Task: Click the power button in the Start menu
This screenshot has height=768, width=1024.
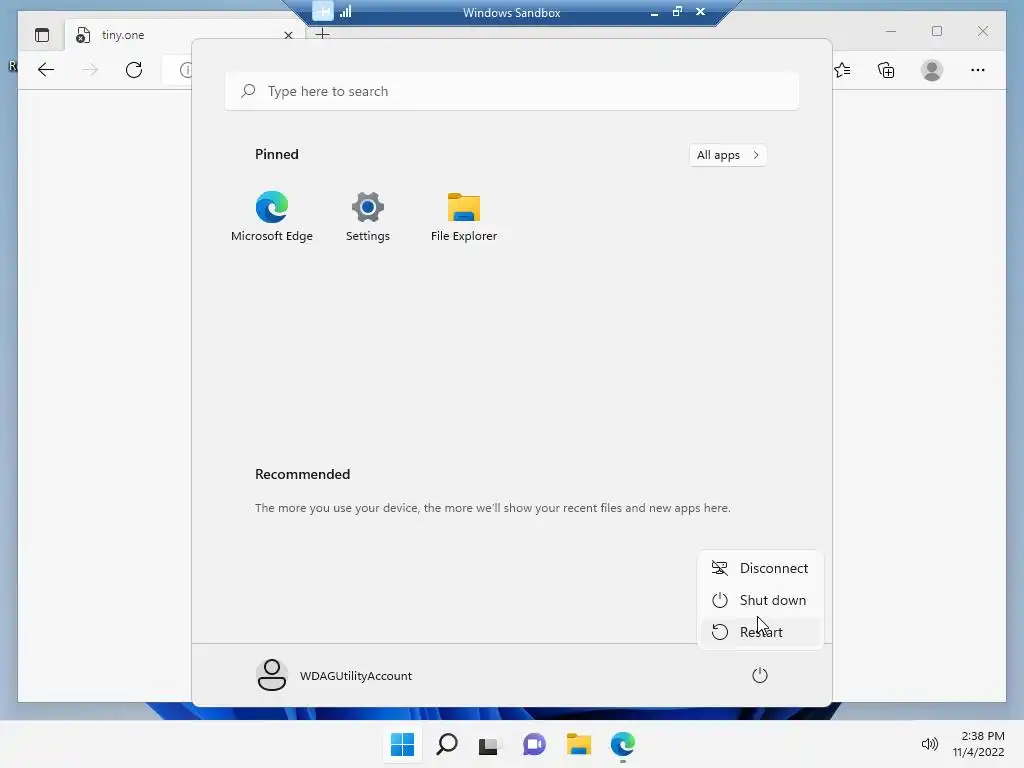Action: pos(760,675)
